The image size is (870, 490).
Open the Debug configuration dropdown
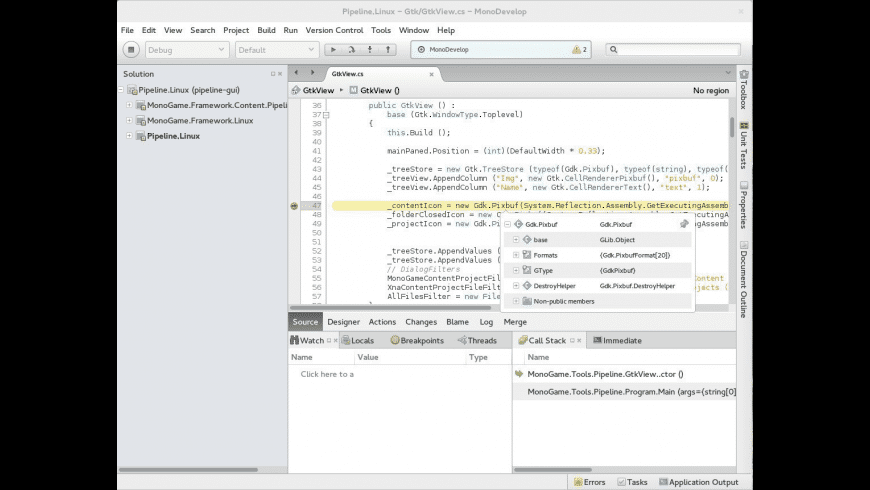(x=187, y=49)
